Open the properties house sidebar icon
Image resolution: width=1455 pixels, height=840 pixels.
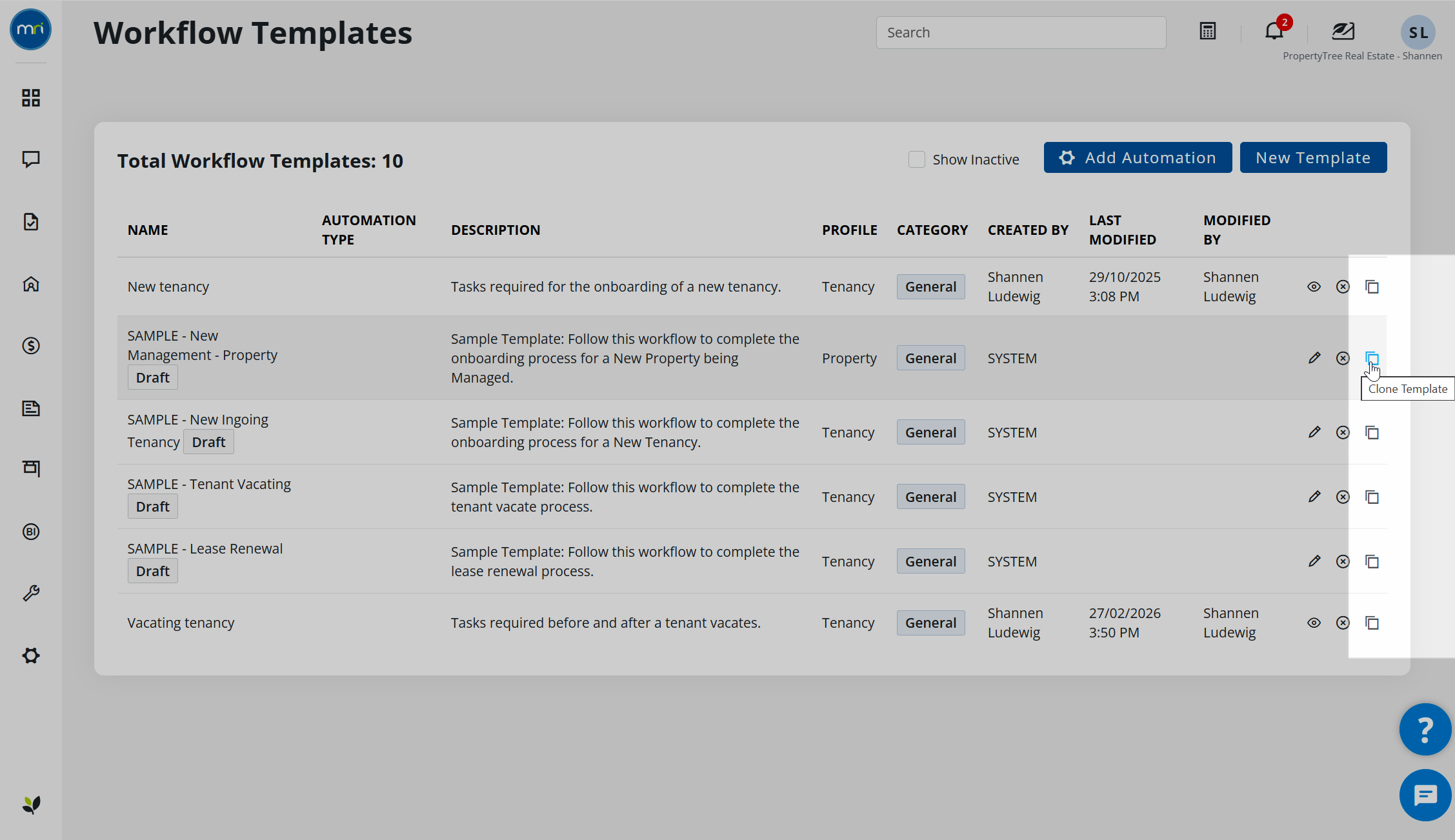31,284
